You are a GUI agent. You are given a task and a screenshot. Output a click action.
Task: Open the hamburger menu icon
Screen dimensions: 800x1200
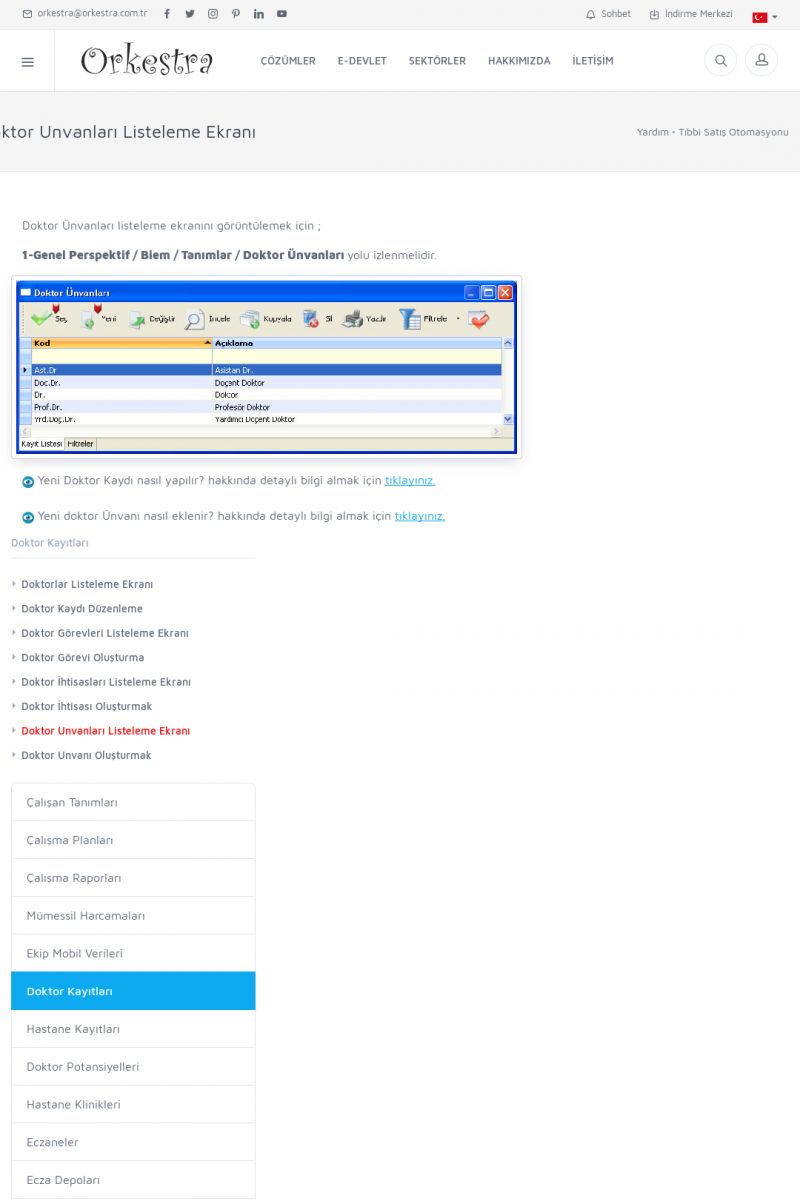[27, 61]
